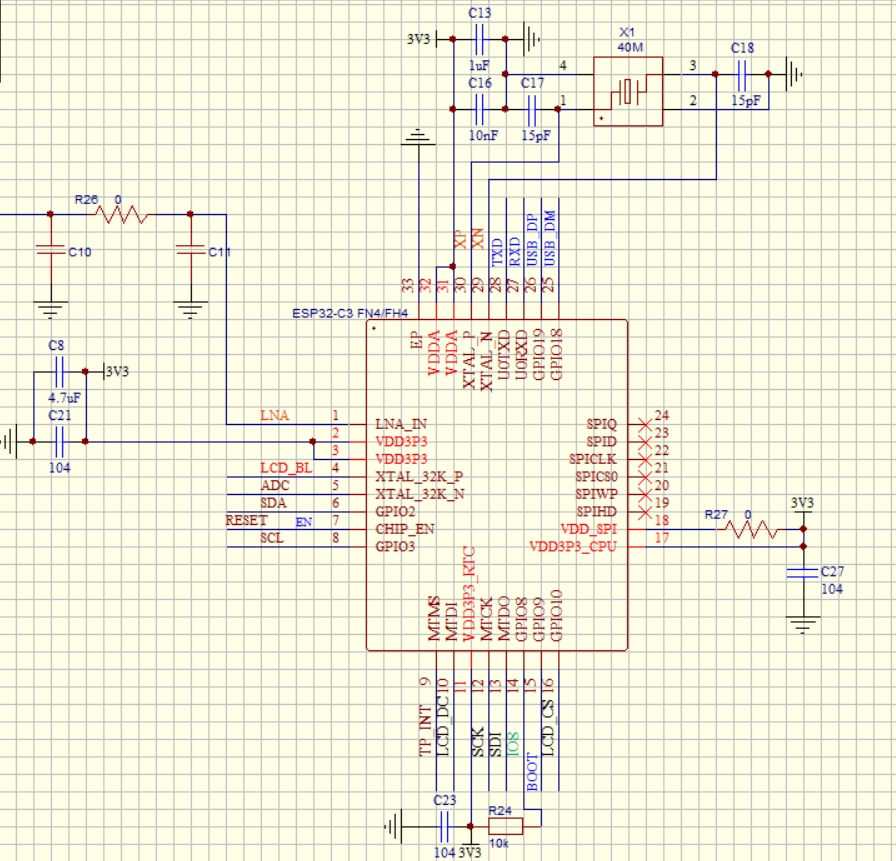This screenshot has height=861, width=896.
Task: Select capacitor C8 symbol
Action: [x=59, y=372]
